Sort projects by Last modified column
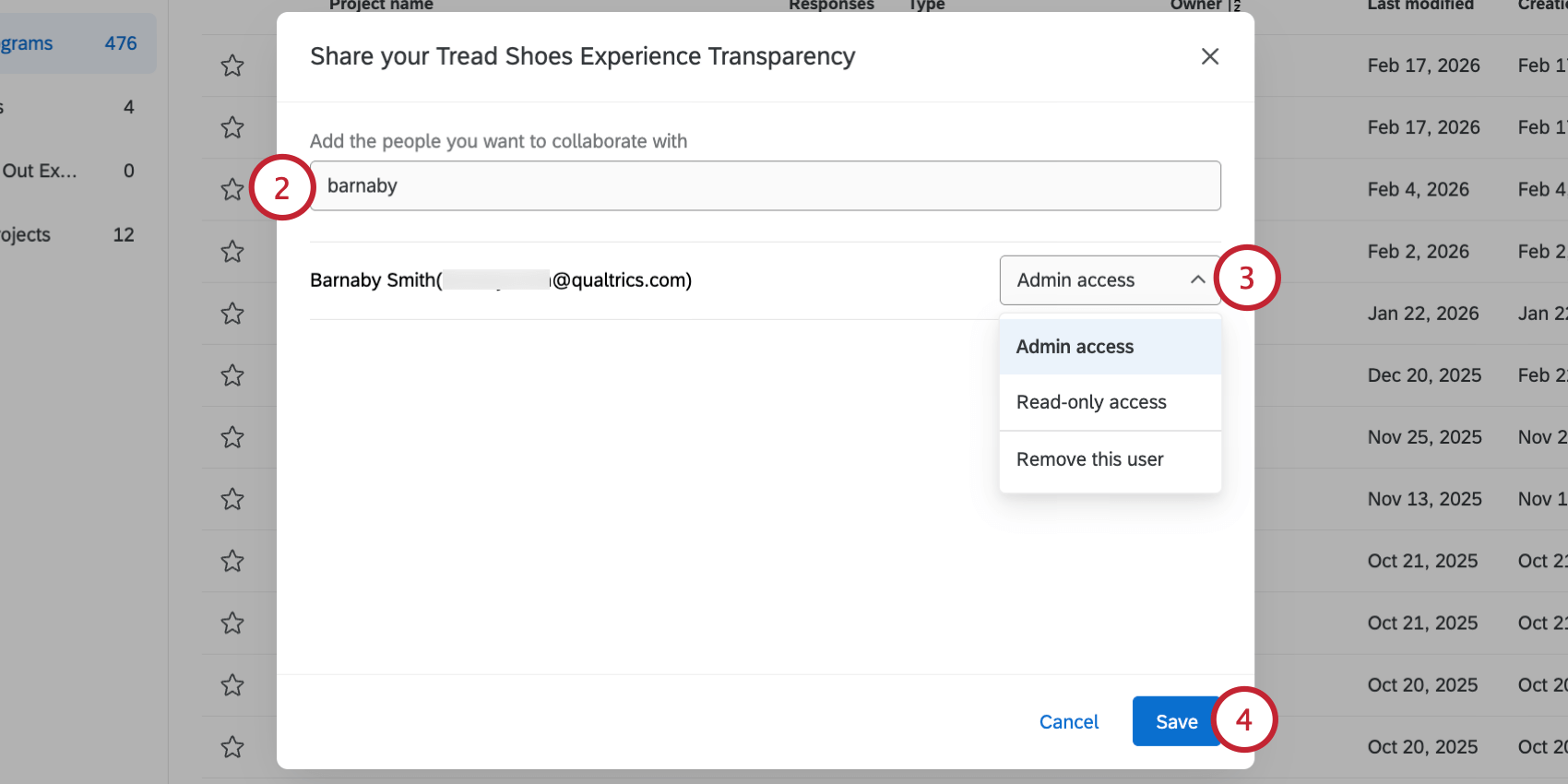Image resolution: width=1568 pixels, height=784 pixels. tap(1420, 6)
